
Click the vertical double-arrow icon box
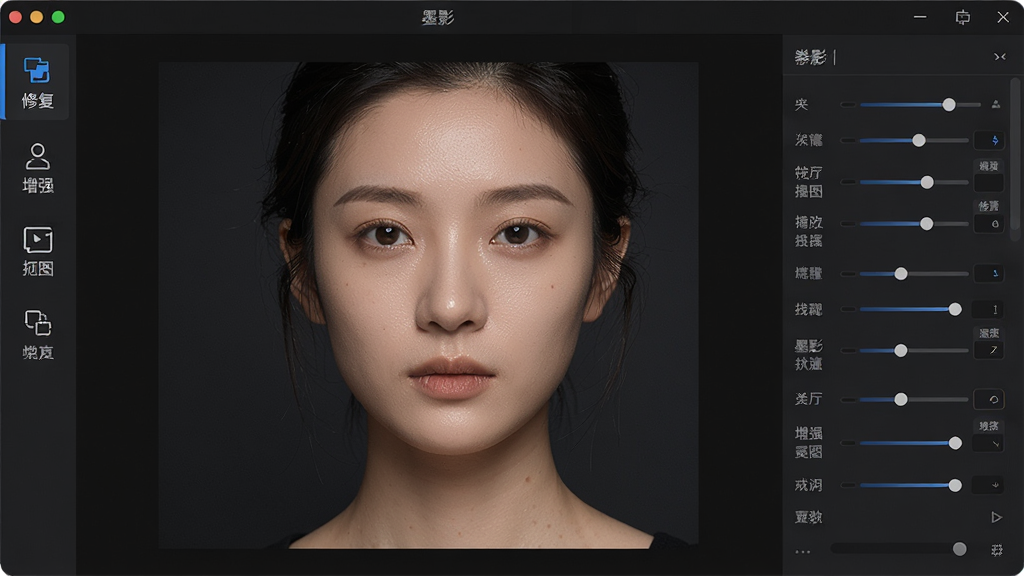click(989, 310)
